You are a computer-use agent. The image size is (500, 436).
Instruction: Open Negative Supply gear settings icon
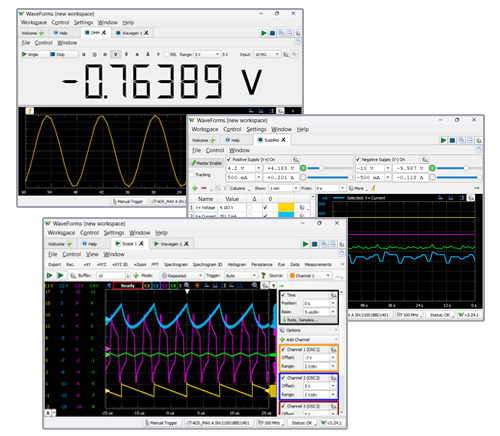click(x=424, y=159)
